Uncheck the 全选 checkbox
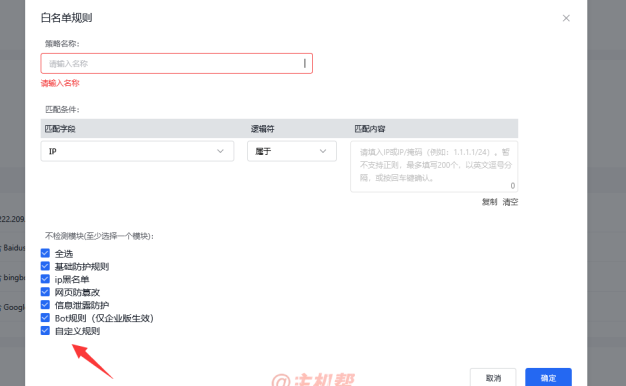The height and width of the screenshot is (386, 626). (x=45, y=253)
